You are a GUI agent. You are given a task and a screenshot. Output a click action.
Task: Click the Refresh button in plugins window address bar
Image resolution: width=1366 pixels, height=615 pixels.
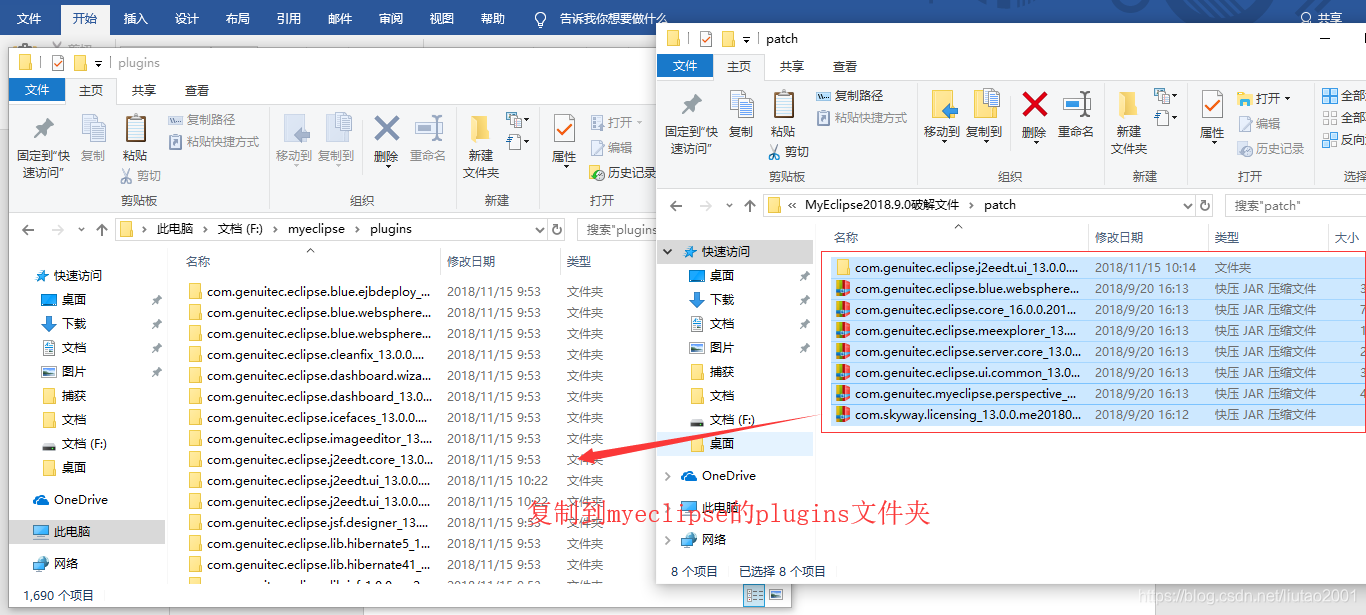tap(557, 229)
